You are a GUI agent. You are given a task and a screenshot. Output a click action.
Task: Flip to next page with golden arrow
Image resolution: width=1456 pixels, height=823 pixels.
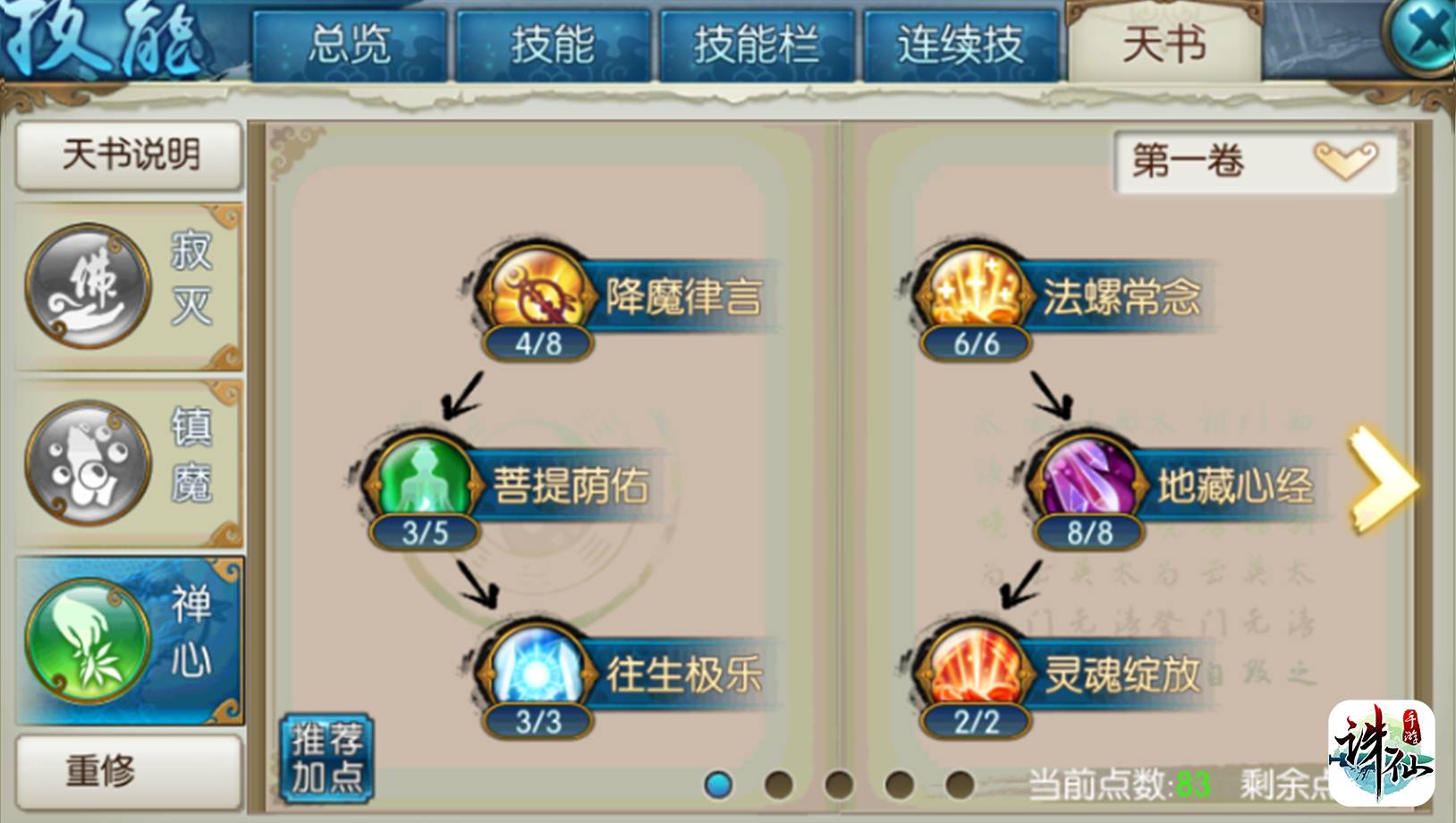tap(1383, 480)
